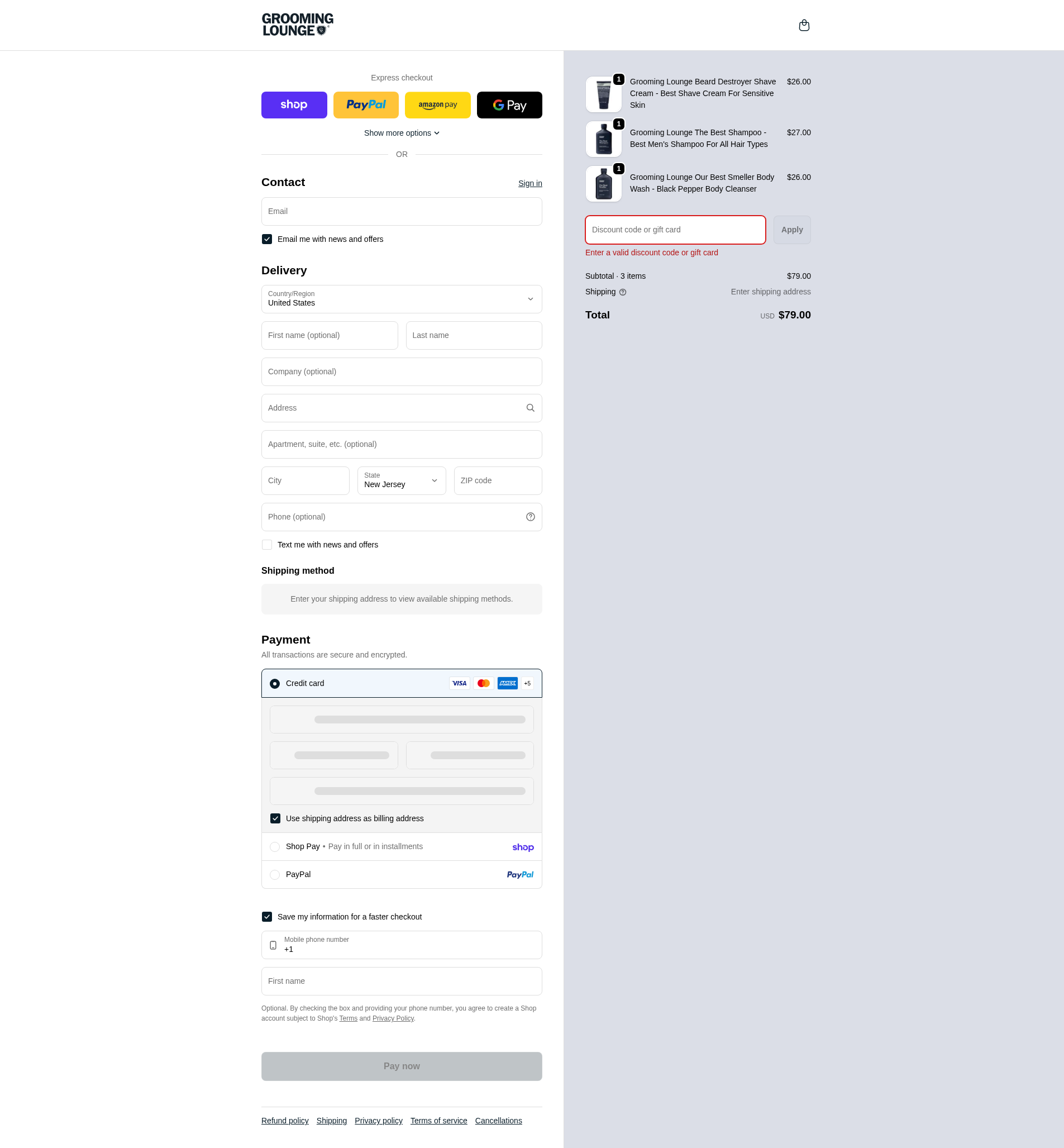Click the shipping info question icon
Image resolution: width=1064 pixels, height=1148 pixels.
(622, 293)
